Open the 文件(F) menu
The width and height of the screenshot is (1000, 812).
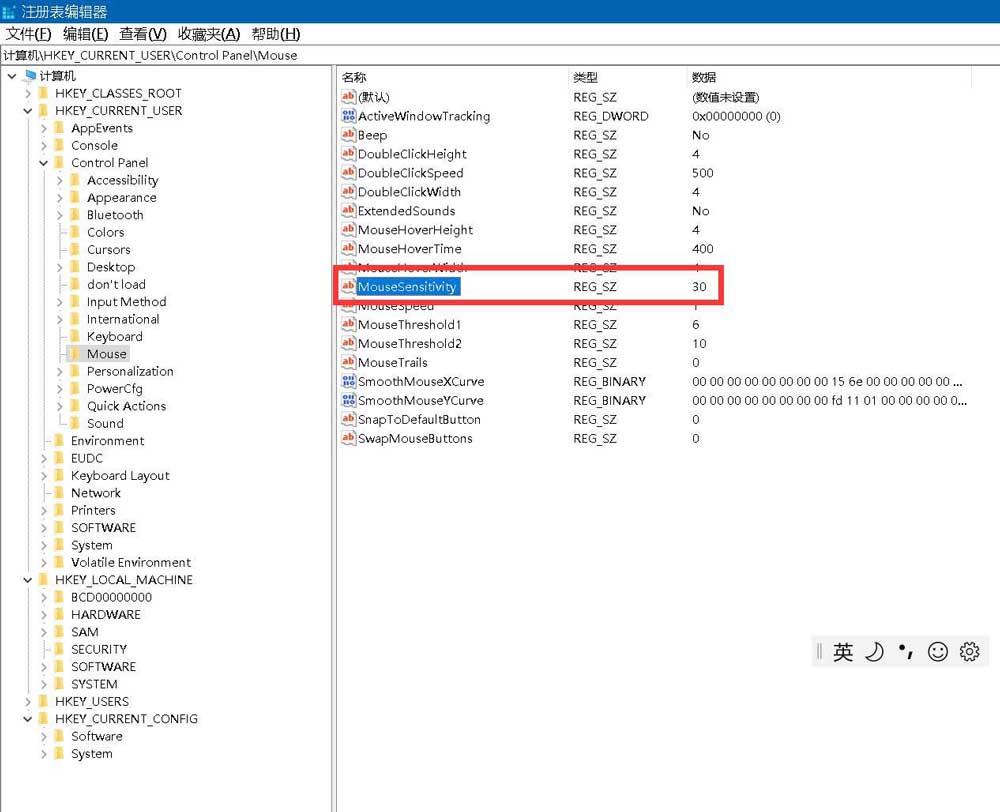tap(28, 34)
